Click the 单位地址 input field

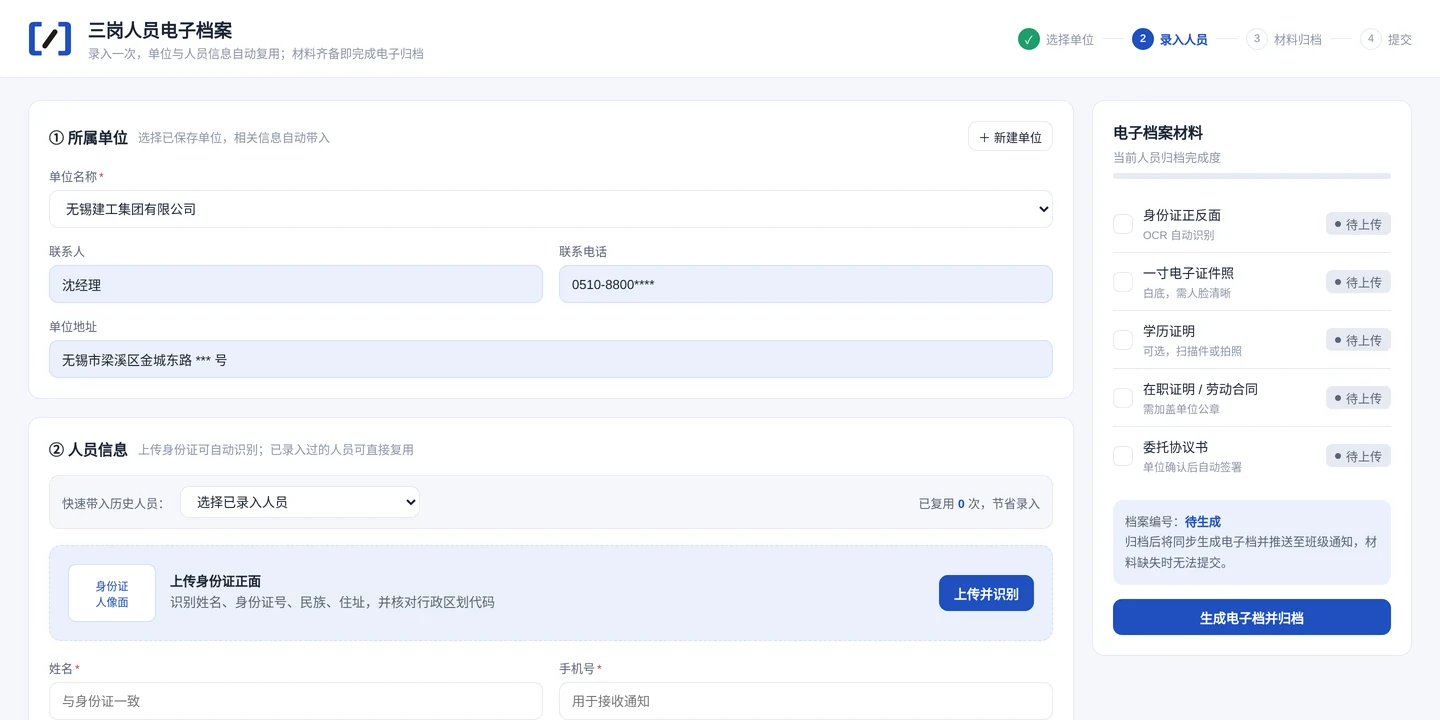pyautogui.click(x=551, y=359)
